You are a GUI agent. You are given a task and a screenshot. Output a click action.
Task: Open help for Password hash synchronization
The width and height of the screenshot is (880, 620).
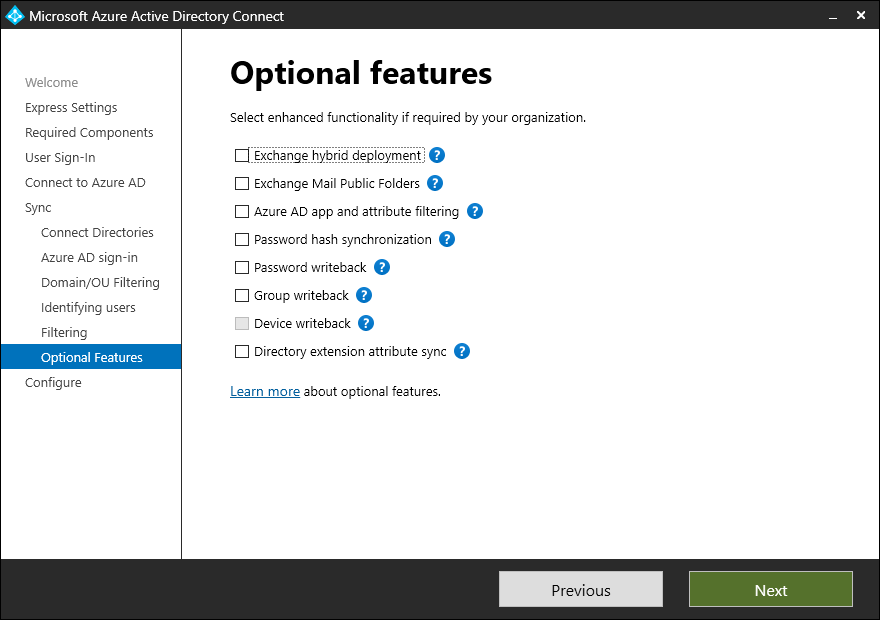click(x=446, y=239)
